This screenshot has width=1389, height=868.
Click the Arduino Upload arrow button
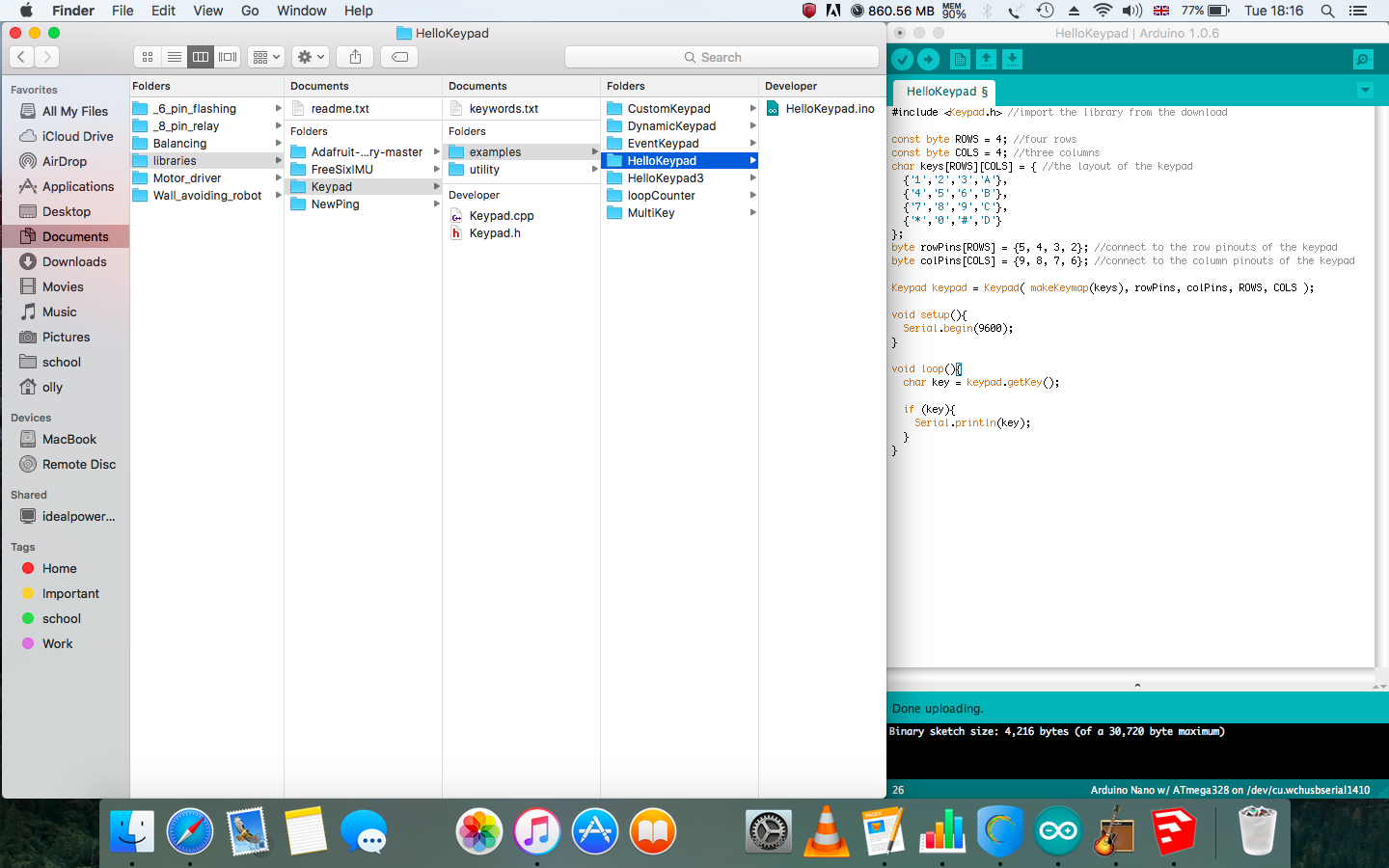coord(928,59)
